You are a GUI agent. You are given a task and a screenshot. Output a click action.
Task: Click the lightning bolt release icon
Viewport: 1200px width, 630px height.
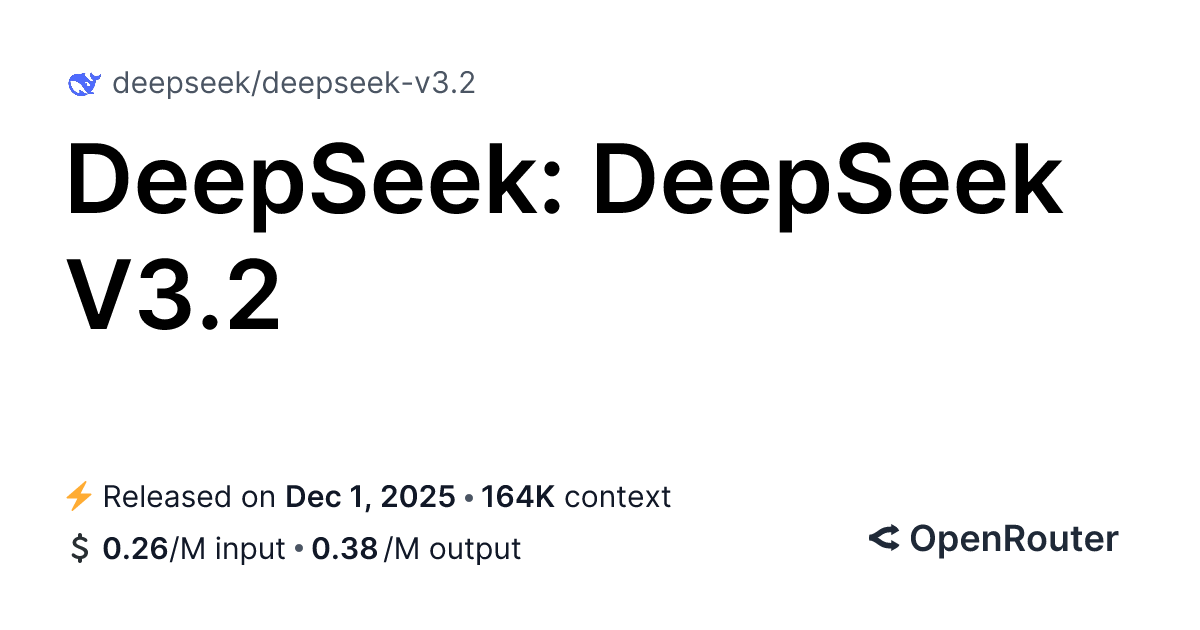tap(79, 496)
